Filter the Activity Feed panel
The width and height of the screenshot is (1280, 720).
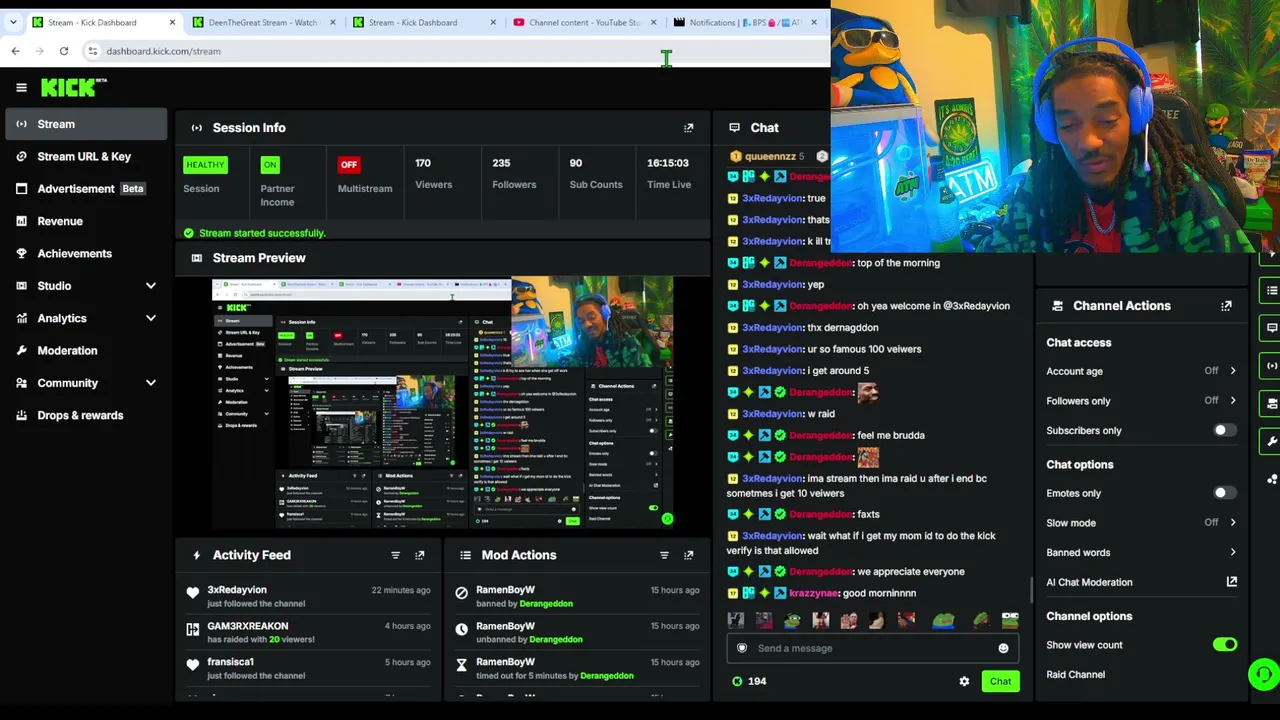395,555
